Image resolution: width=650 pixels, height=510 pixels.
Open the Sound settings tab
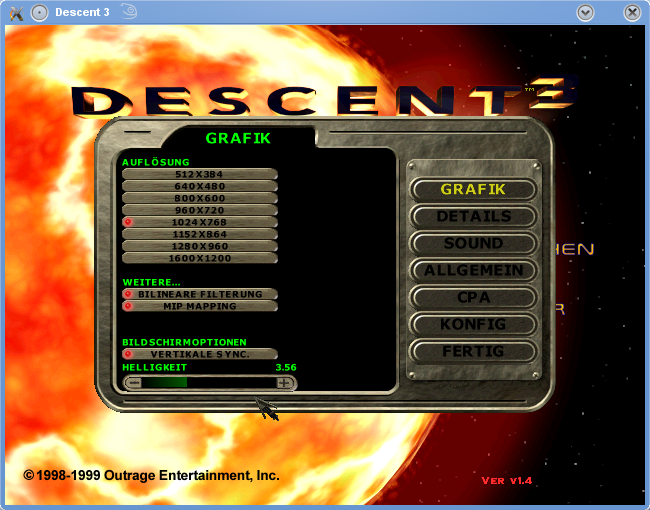coord(473,243)
